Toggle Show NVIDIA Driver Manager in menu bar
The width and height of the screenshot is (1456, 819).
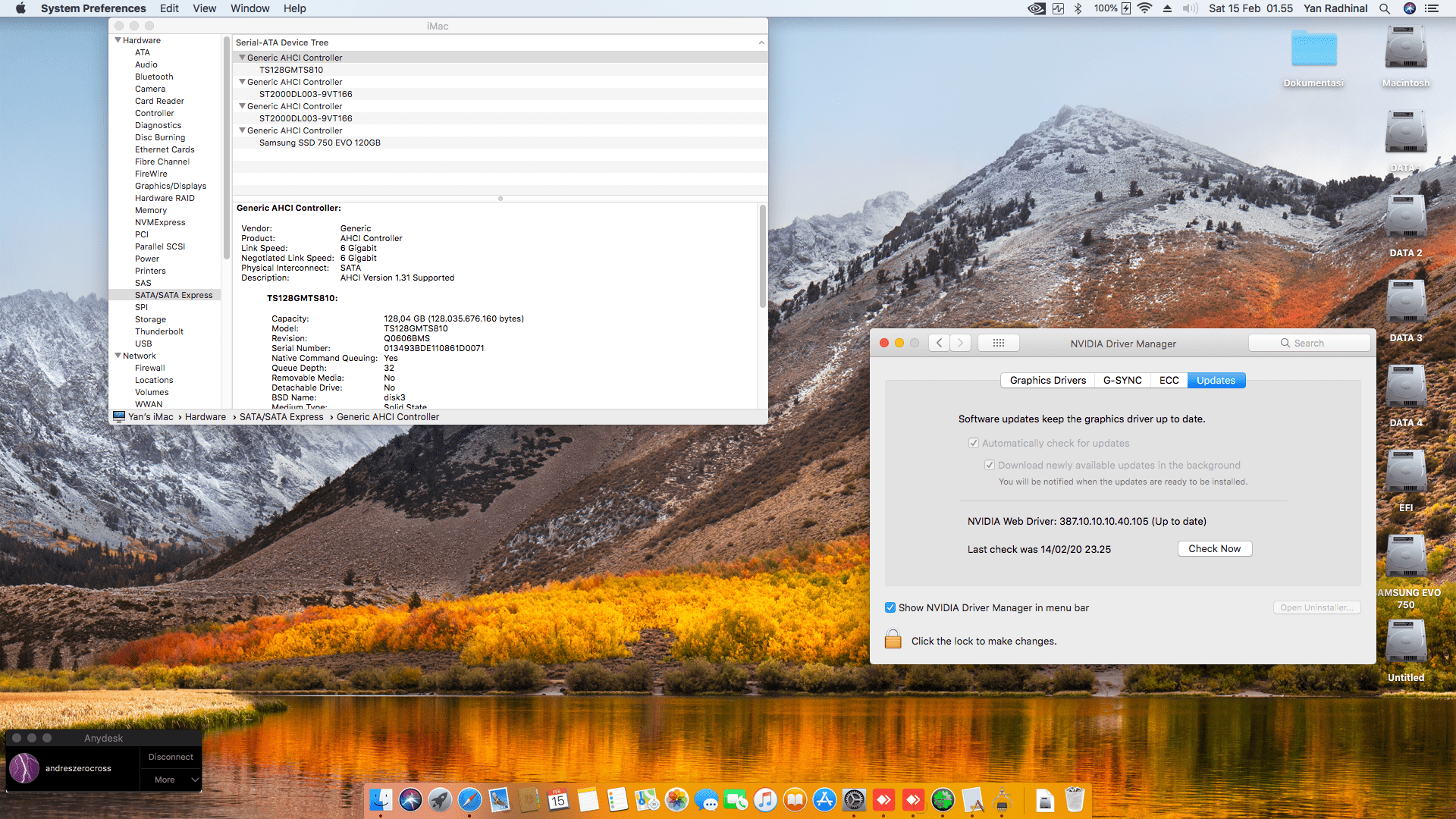point(890,607)
